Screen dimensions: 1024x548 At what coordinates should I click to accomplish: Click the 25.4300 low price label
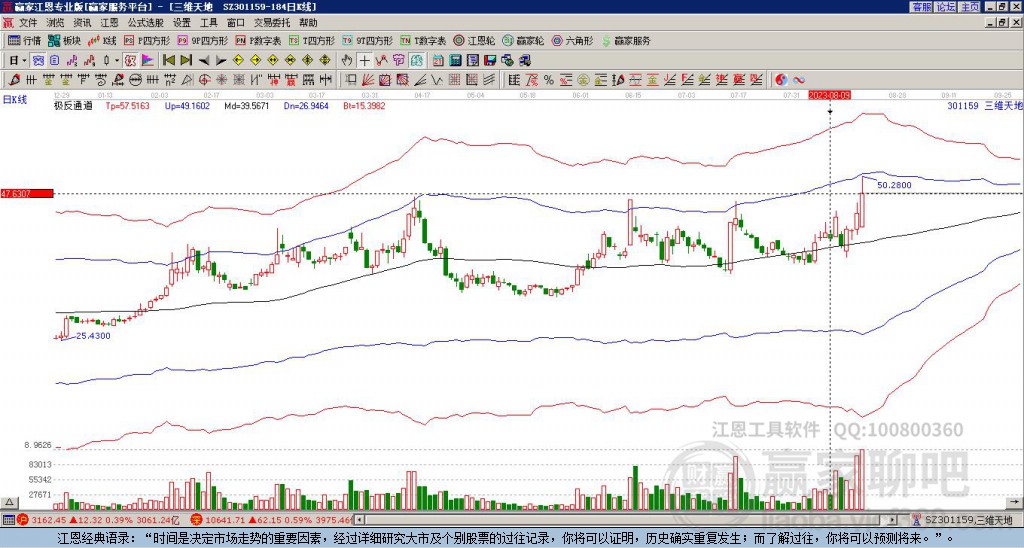click(93, 336)
